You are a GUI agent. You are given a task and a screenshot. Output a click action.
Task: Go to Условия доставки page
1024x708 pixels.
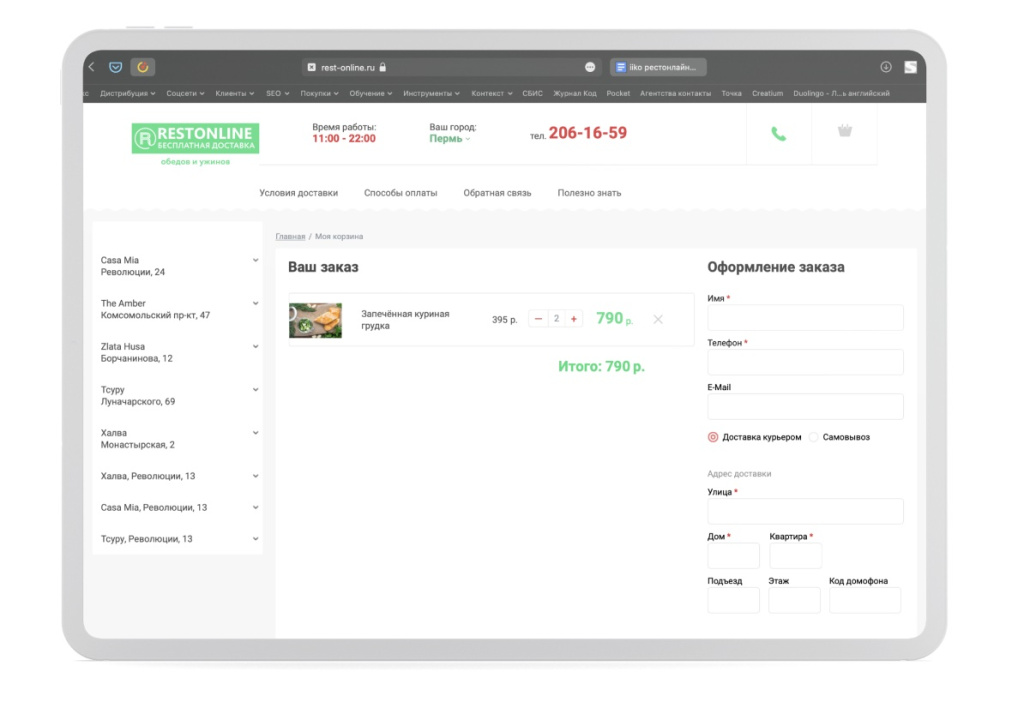click(x=298, y=193)
